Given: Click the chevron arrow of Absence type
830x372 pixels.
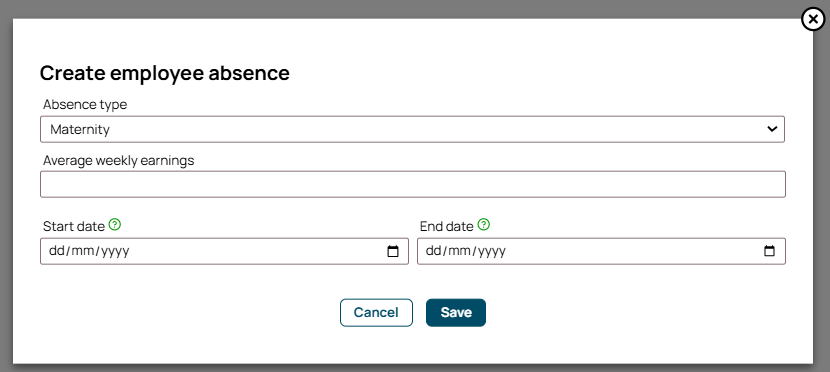Looking at the screenshot, I should click(772, 129).
